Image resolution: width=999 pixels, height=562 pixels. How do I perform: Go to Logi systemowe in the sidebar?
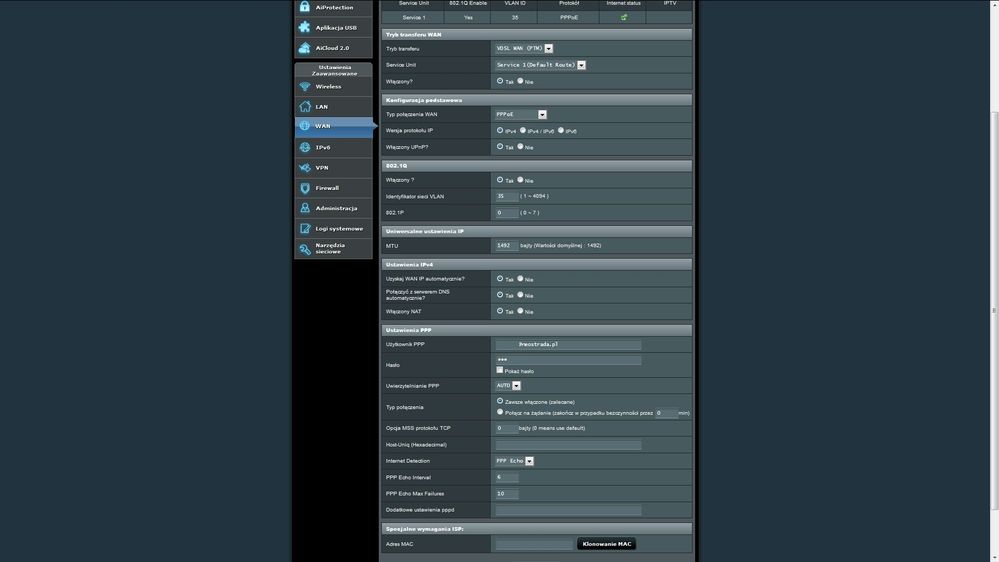(x=339, y=228)
